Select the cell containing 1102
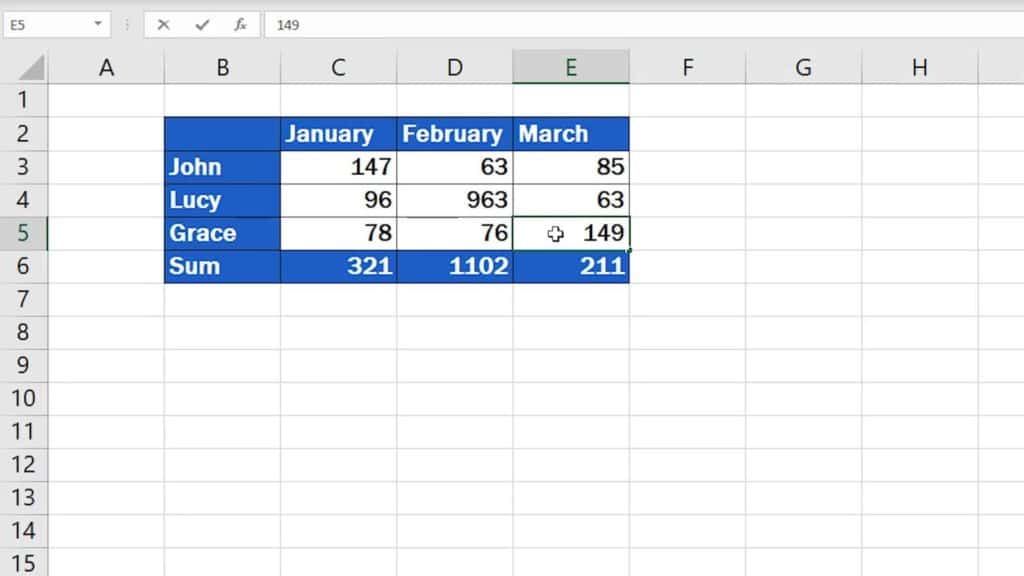This screenshot has height=576, width=1024. (x=455, y=266)
